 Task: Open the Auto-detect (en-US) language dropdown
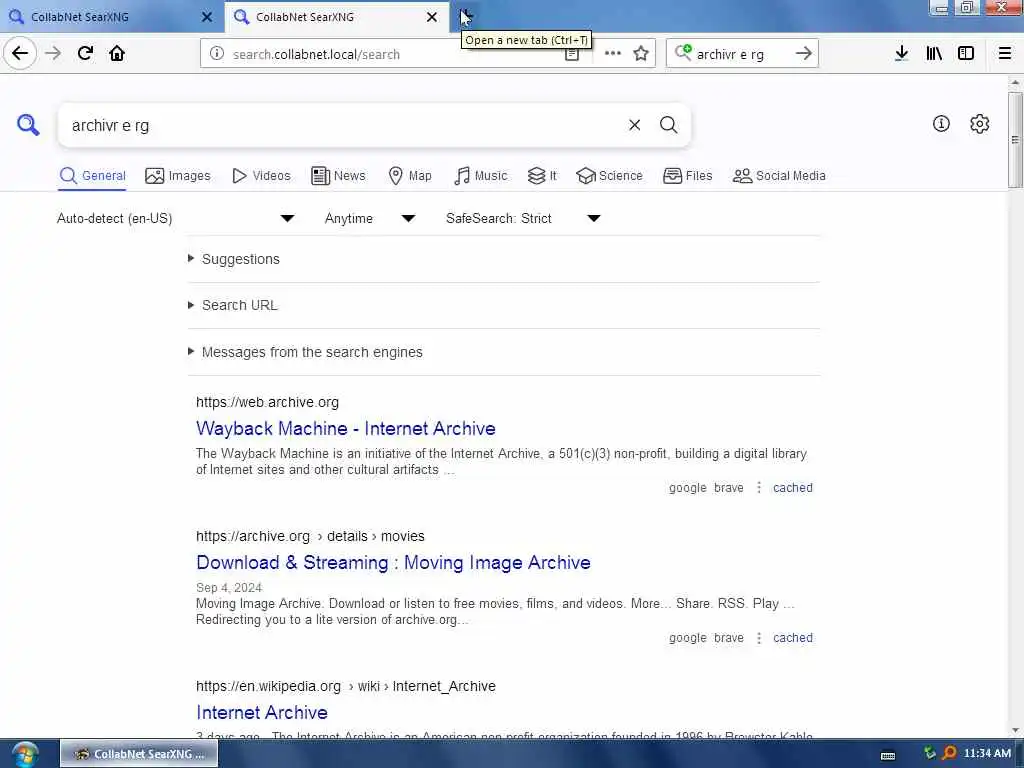pos(175,218)
